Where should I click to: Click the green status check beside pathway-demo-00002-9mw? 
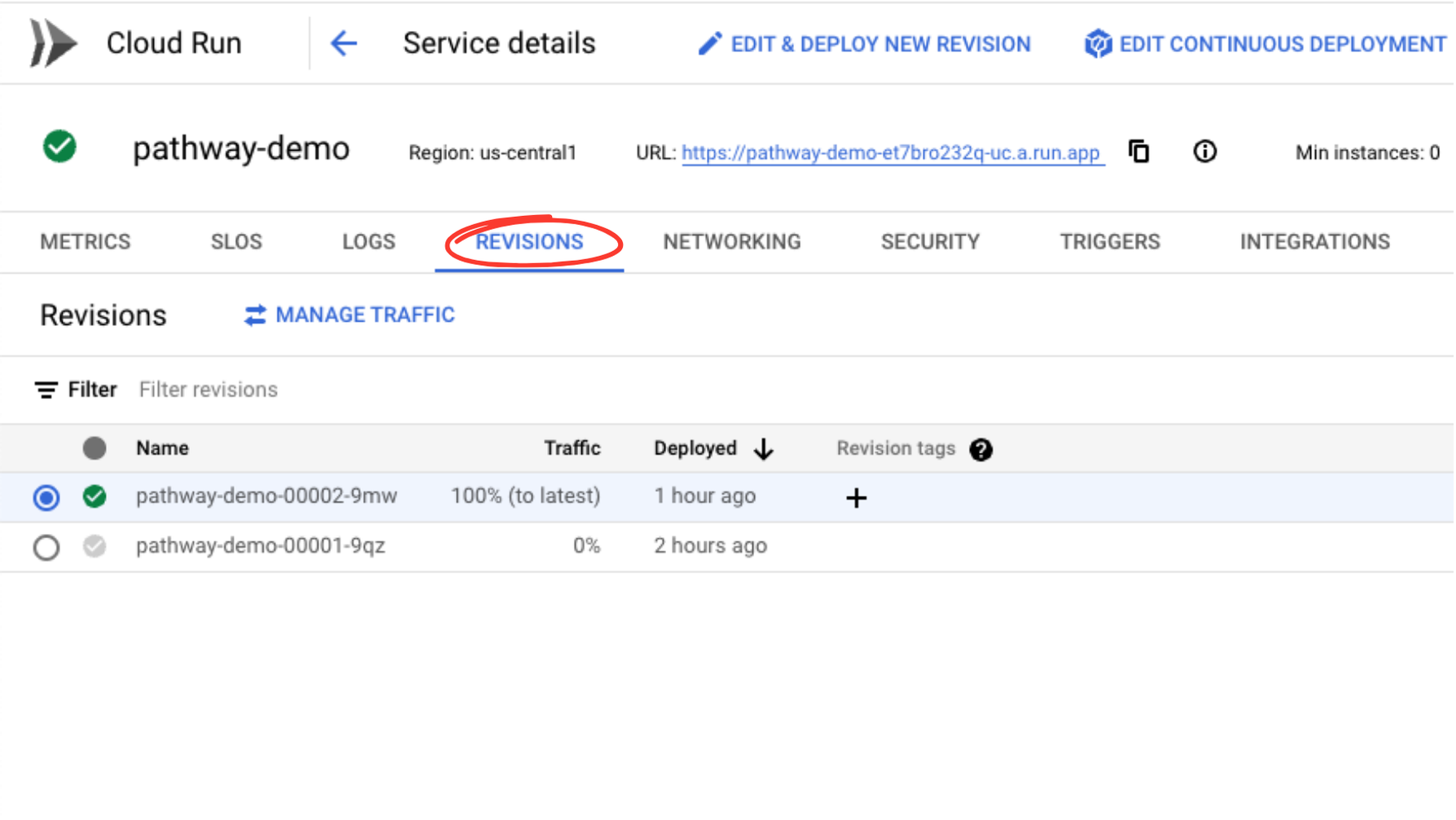[x=95, y=496]
